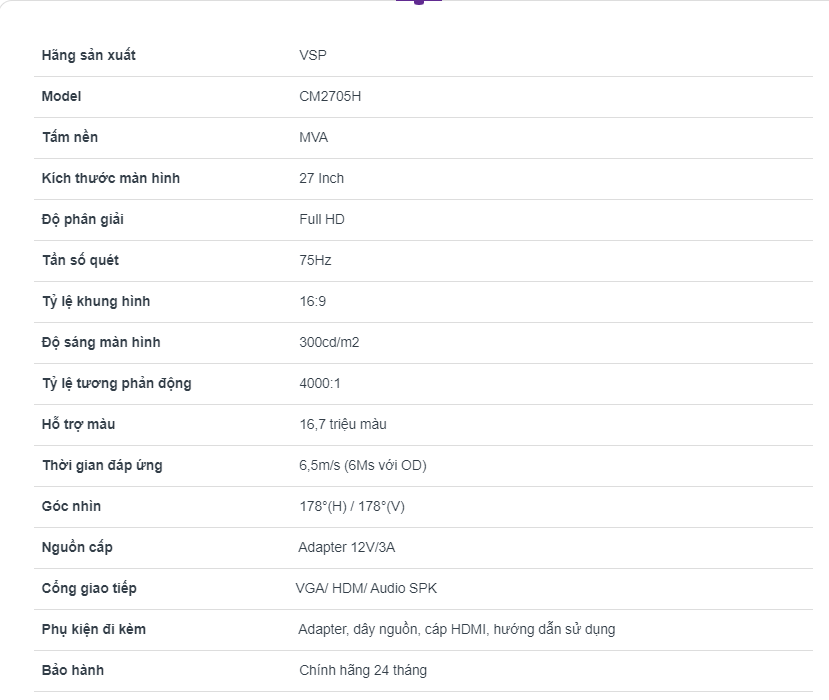Click the 16:9 aspect ratio value

point(312,301)
